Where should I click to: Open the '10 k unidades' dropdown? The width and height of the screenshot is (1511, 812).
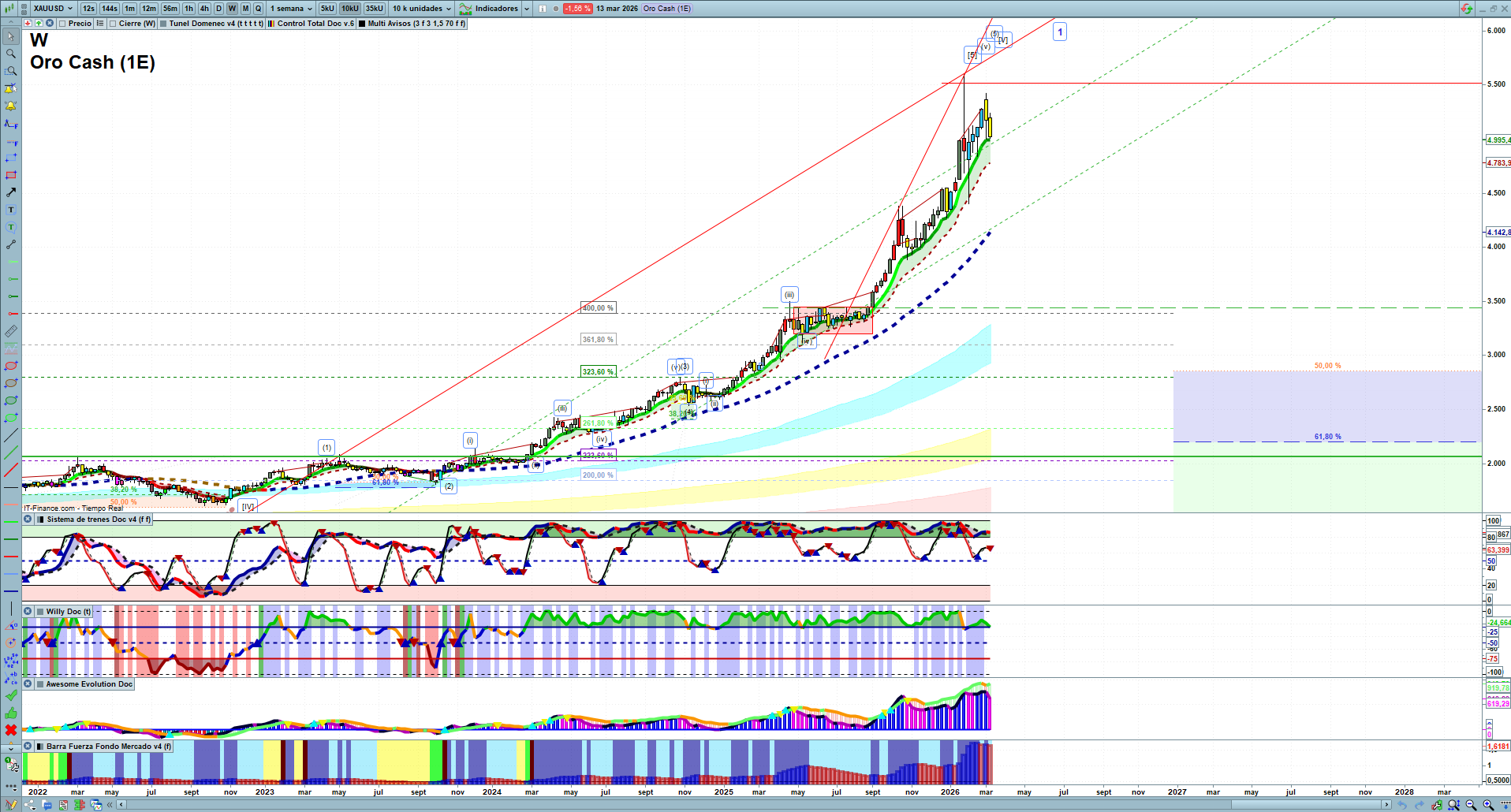pos(423,9)
